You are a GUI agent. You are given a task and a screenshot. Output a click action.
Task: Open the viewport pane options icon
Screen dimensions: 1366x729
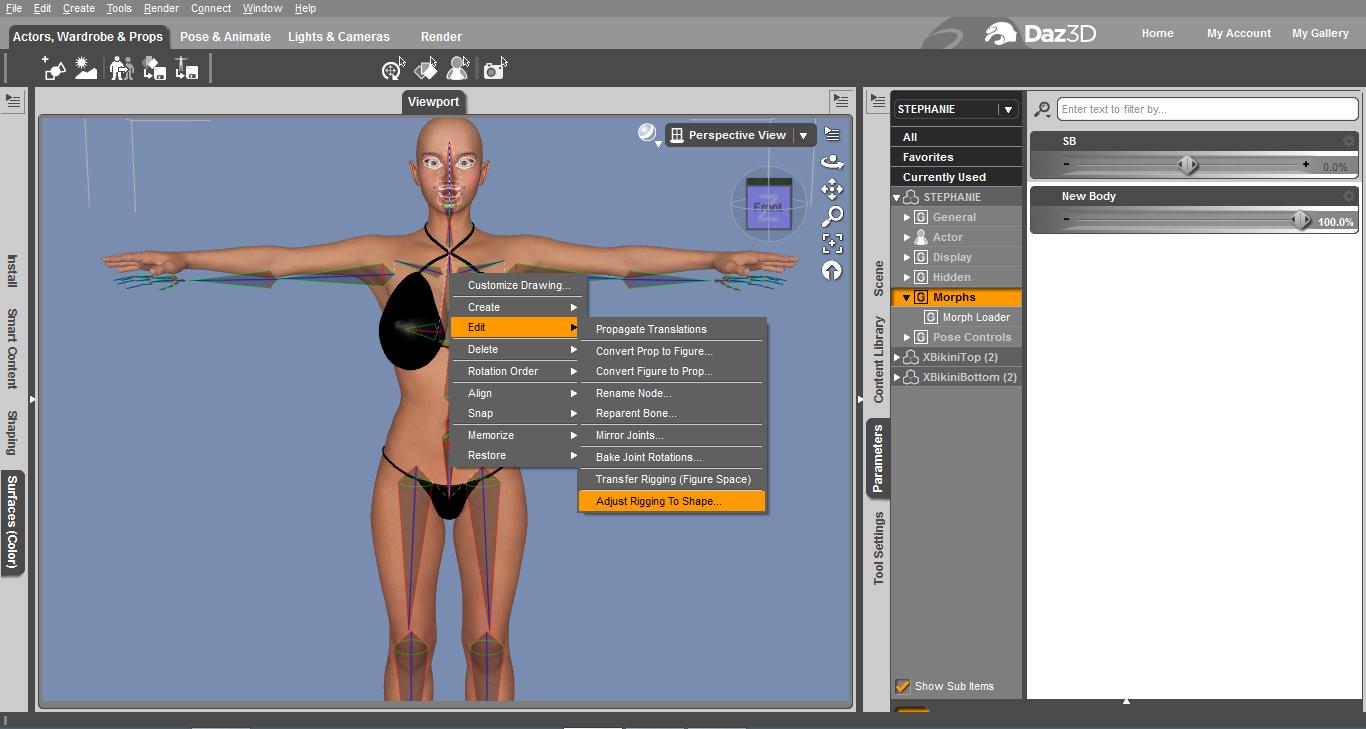841,101
